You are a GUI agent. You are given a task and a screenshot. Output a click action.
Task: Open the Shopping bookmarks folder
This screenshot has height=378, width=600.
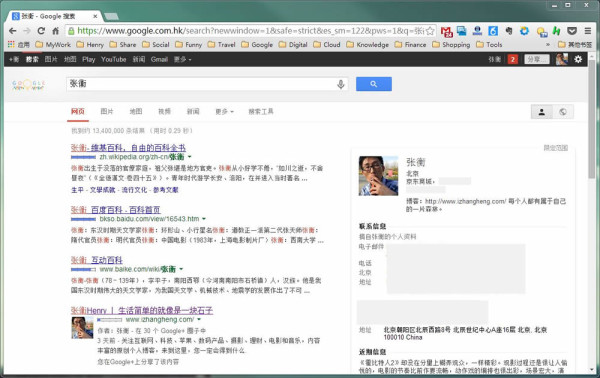point(451,45)
